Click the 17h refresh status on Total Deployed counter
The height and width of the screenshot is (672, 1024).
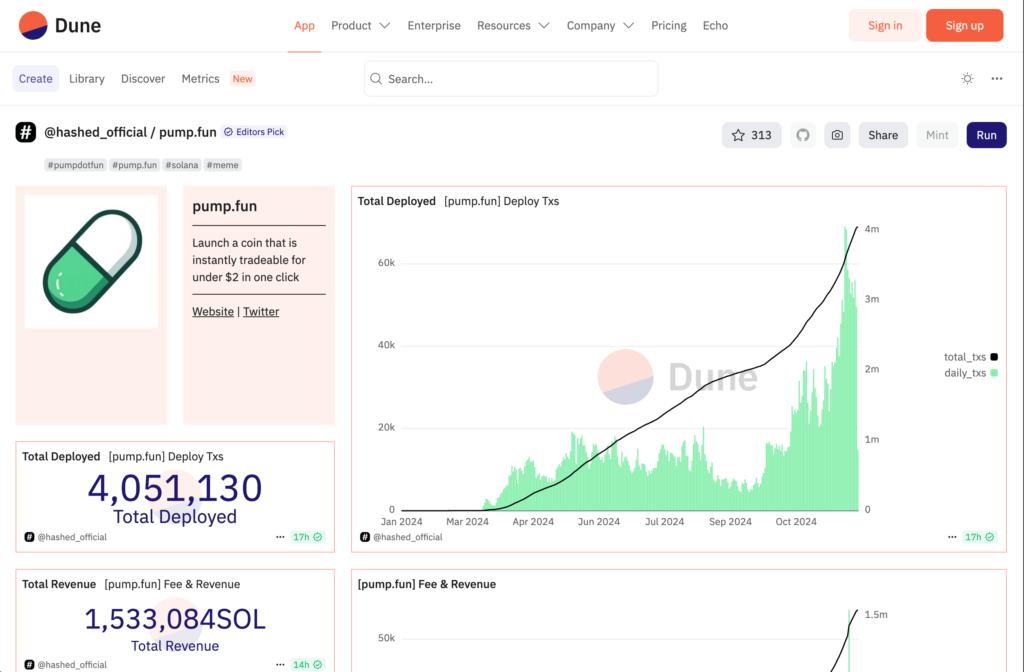coord(307,537)
